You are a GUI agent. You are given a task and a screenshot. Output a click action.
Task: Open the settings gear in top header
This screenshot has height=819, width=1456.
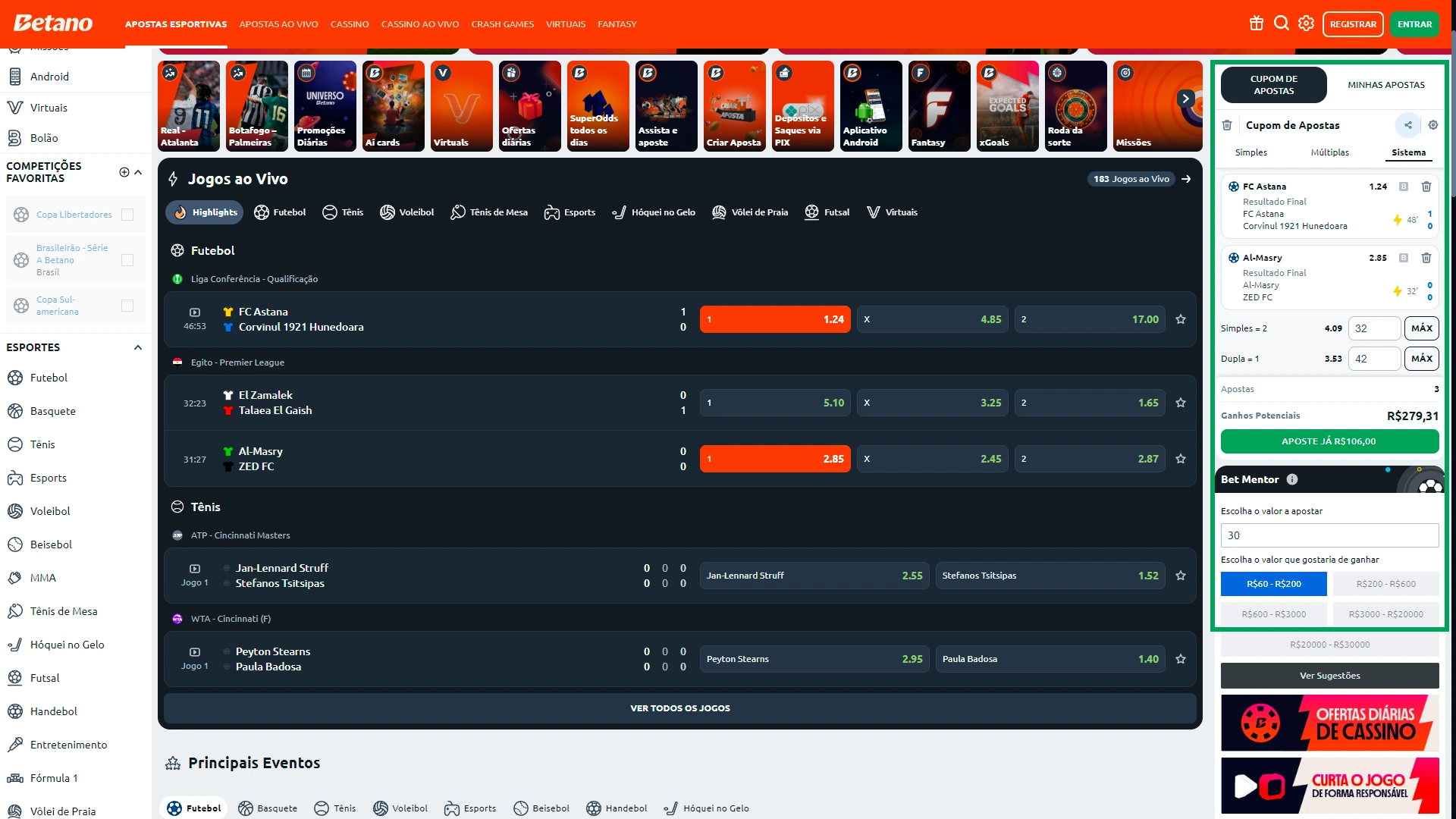click(x=1306, y=24)
